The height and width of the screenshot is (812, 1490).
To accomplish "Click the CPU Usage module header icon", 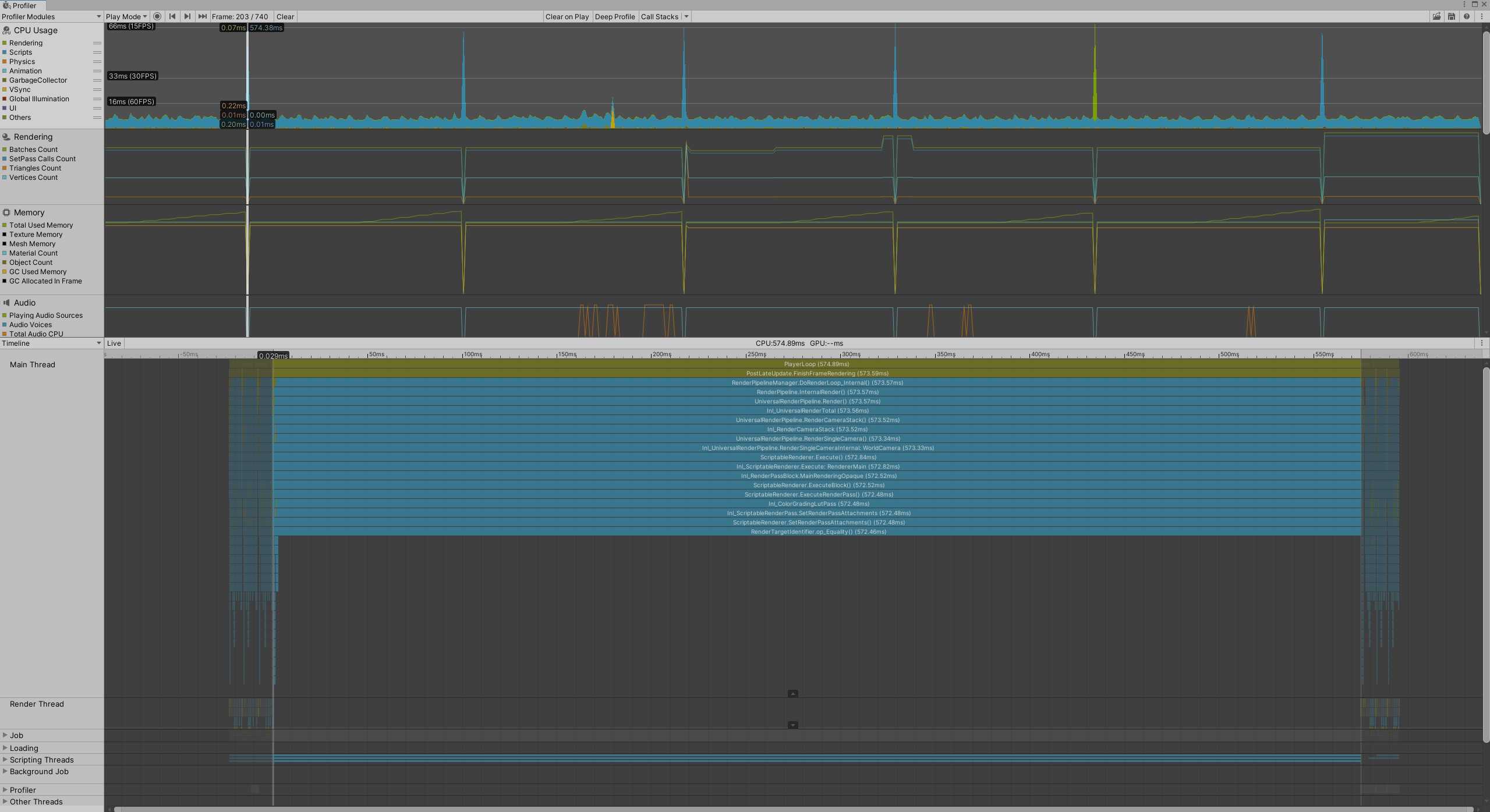I will [6, 30].
